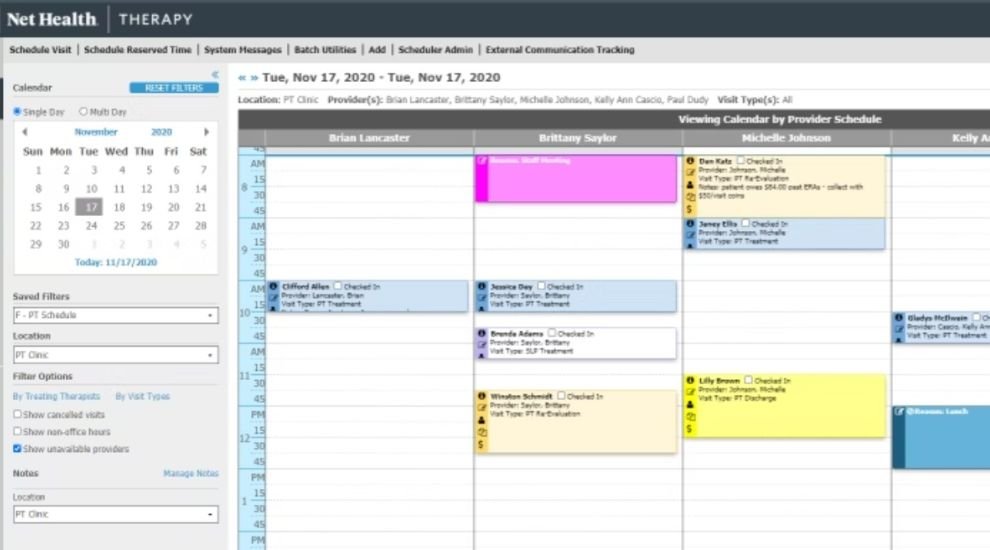Open the Notes Location dropdown
Viewport: 990px width, 550px height.
116,514
